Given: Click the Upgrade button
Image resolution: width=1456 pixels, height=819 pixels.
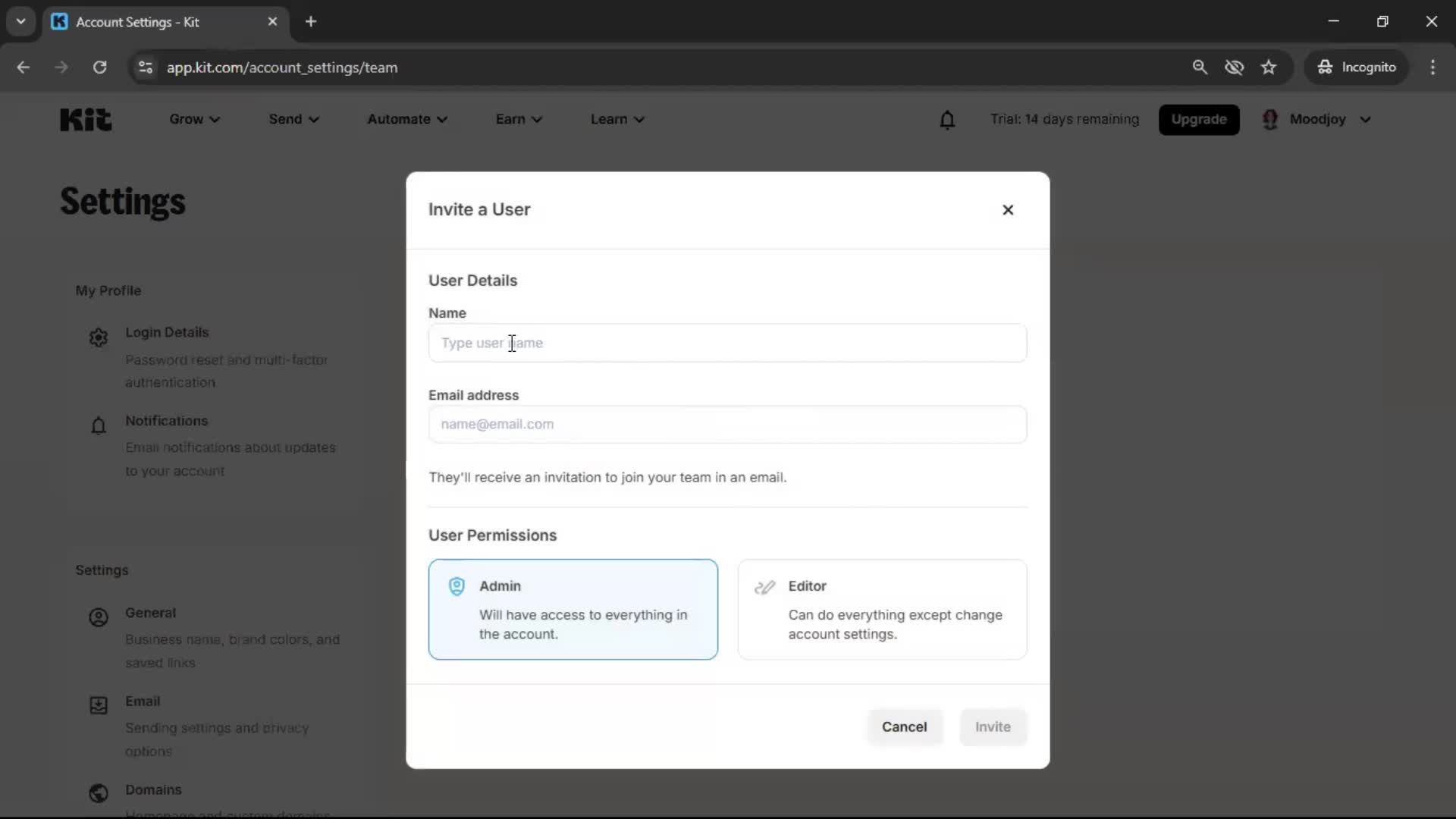Looking at the screenshot, I should [1200, 119].
